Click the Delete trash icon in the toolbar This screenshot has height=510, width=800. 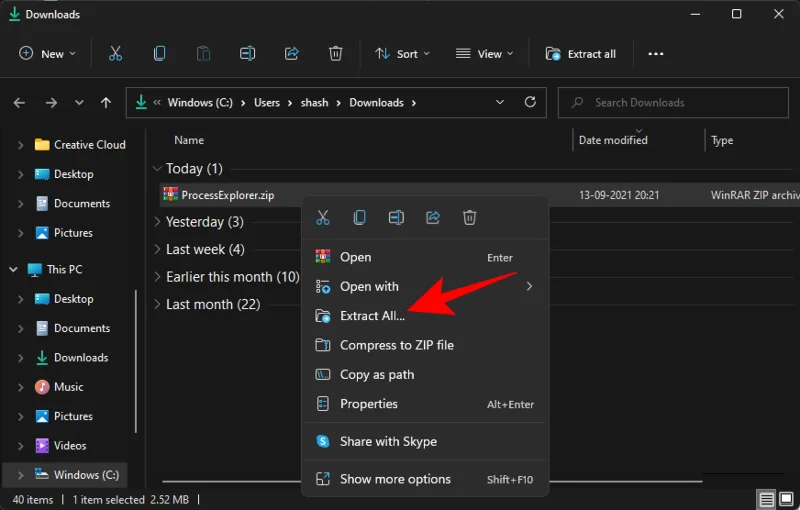tap(336, 54)
